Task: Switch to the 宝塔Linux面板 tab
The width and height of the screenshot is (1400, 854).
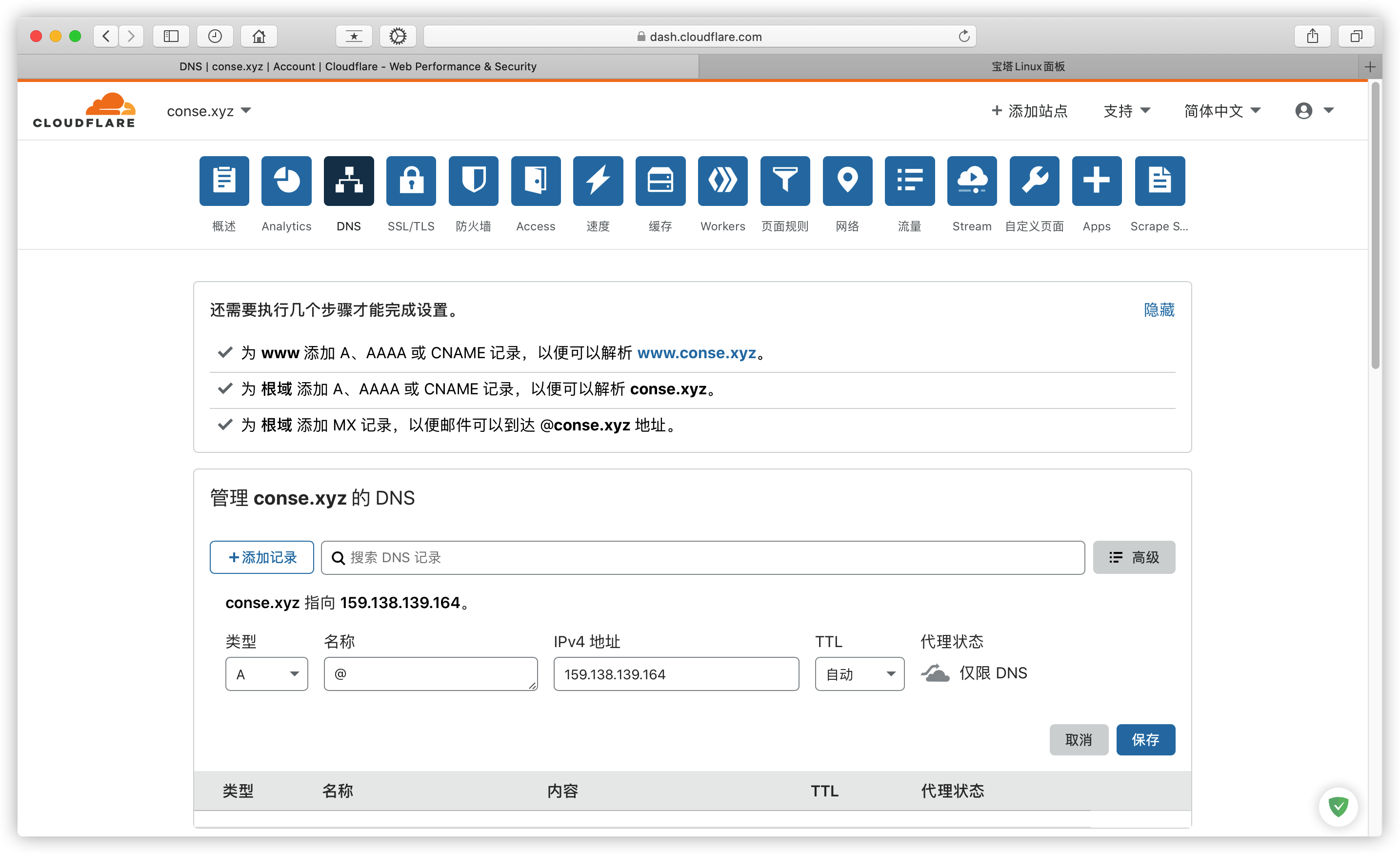Action: click(1028, 66)
